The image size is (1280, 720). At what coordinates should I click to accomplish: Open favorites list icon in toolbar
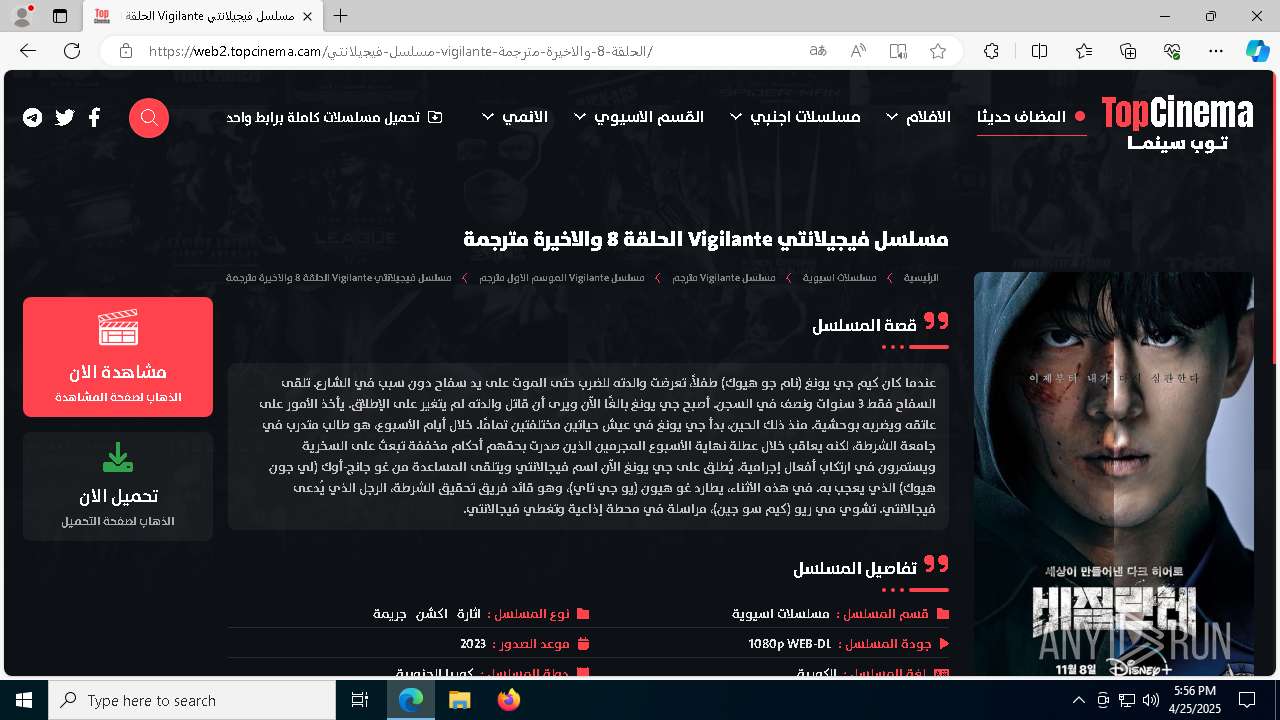point(1084,51)
